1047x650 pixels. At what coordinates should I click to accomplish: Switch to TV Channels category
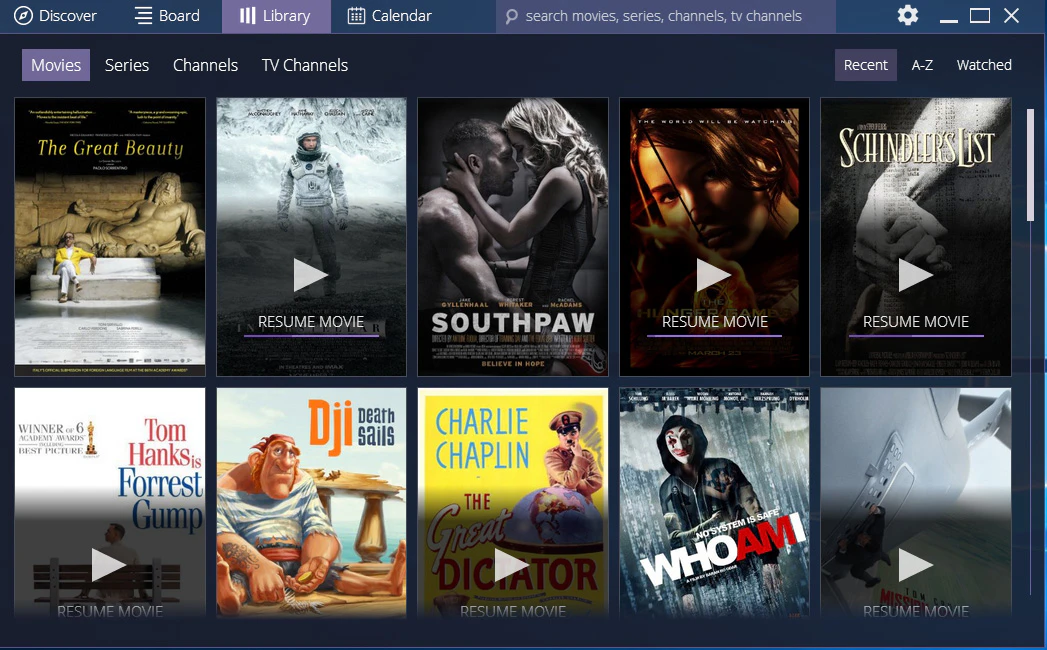[304, 65]
